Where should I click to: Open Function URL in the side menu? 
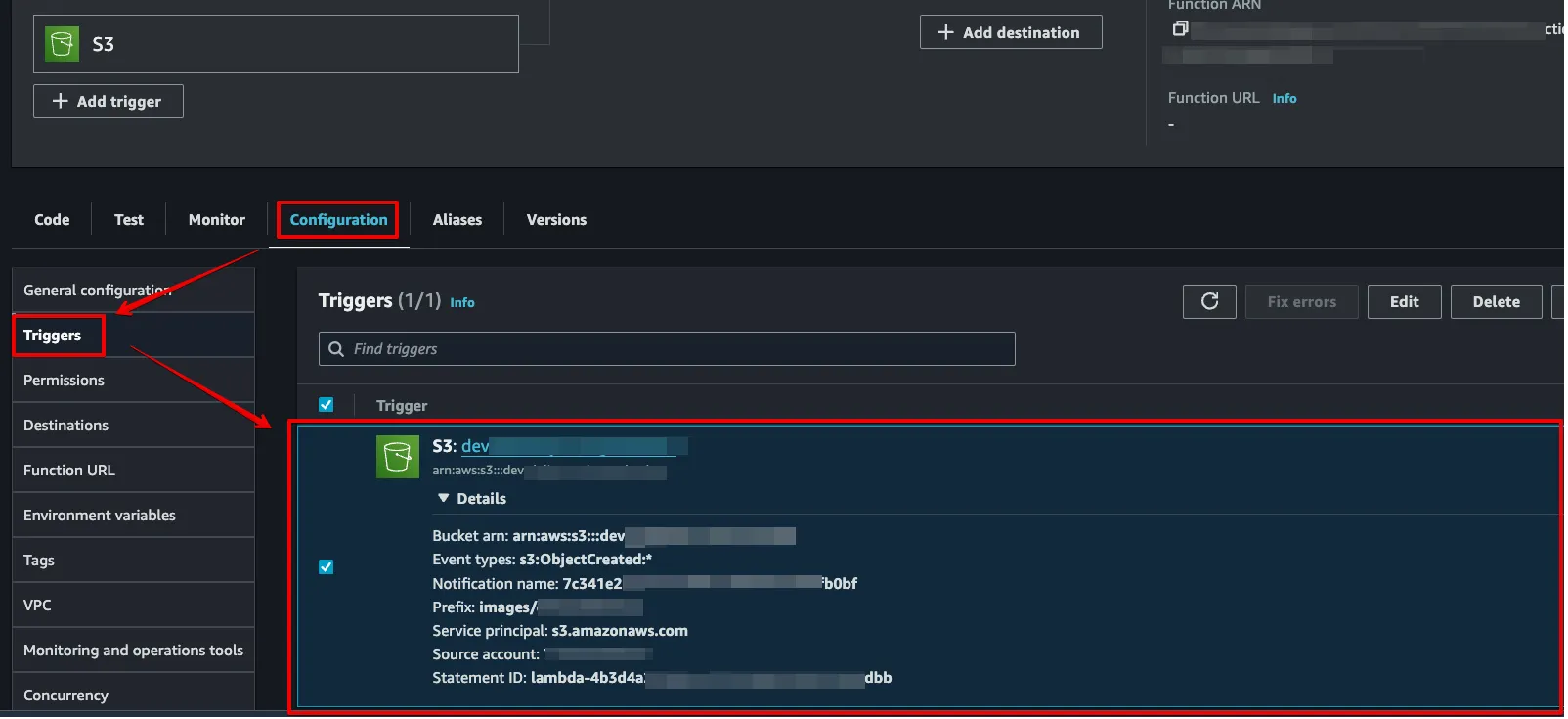tap(133, 471)
